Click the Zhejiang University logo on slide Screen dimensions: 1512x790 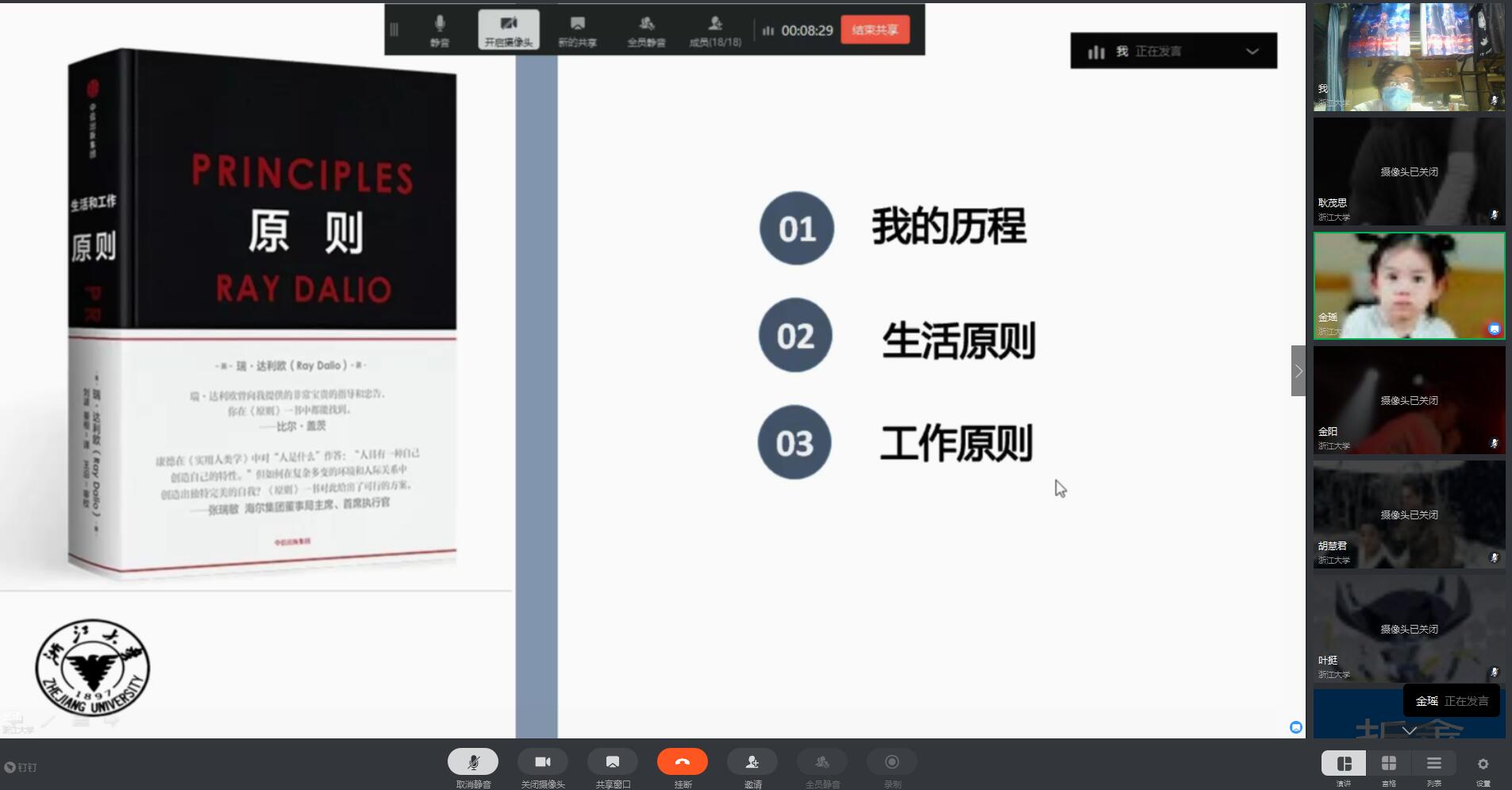point(92,668)
